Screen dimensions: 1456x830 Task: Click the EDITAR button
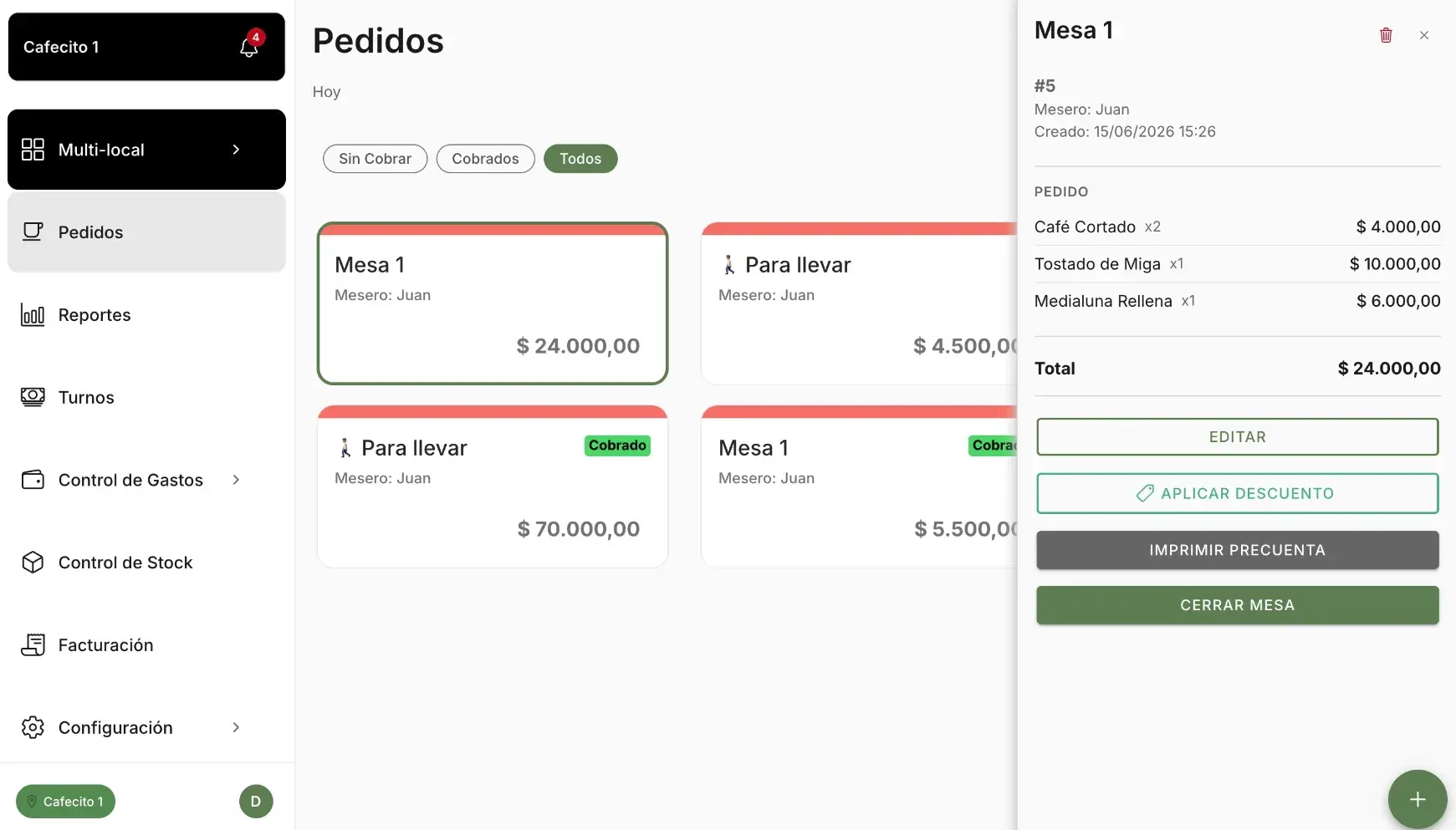[x=1237, y=437]
